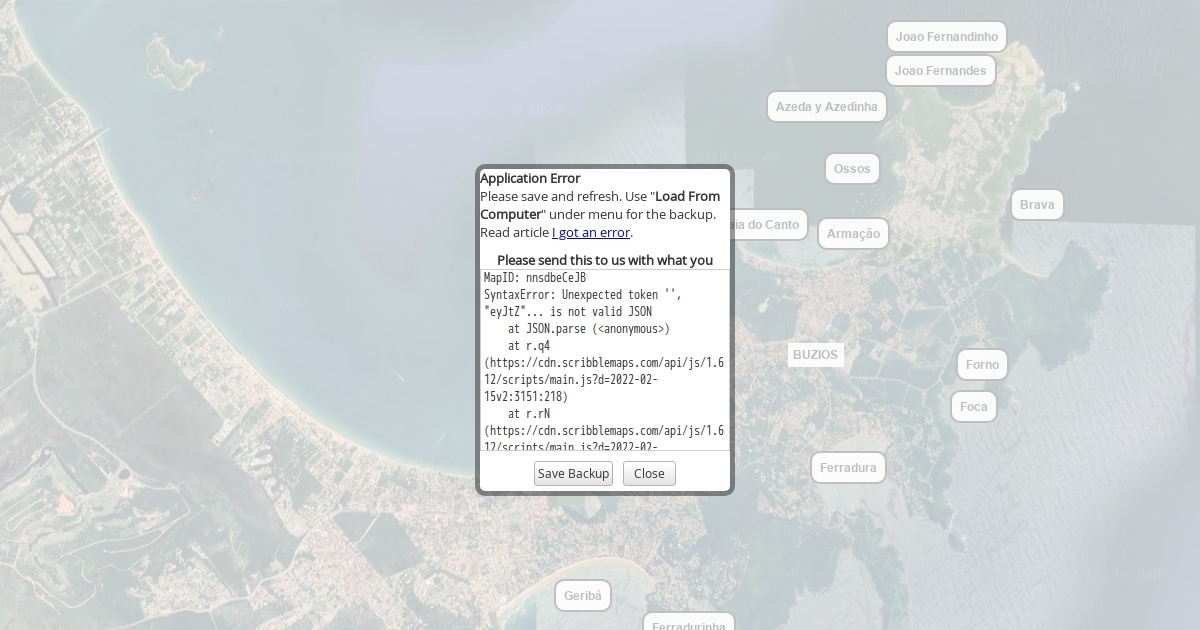The width and height of the screenshot is (1200, 630).
Task: Select the Ferradura beach label
Action: click(848, 468)
